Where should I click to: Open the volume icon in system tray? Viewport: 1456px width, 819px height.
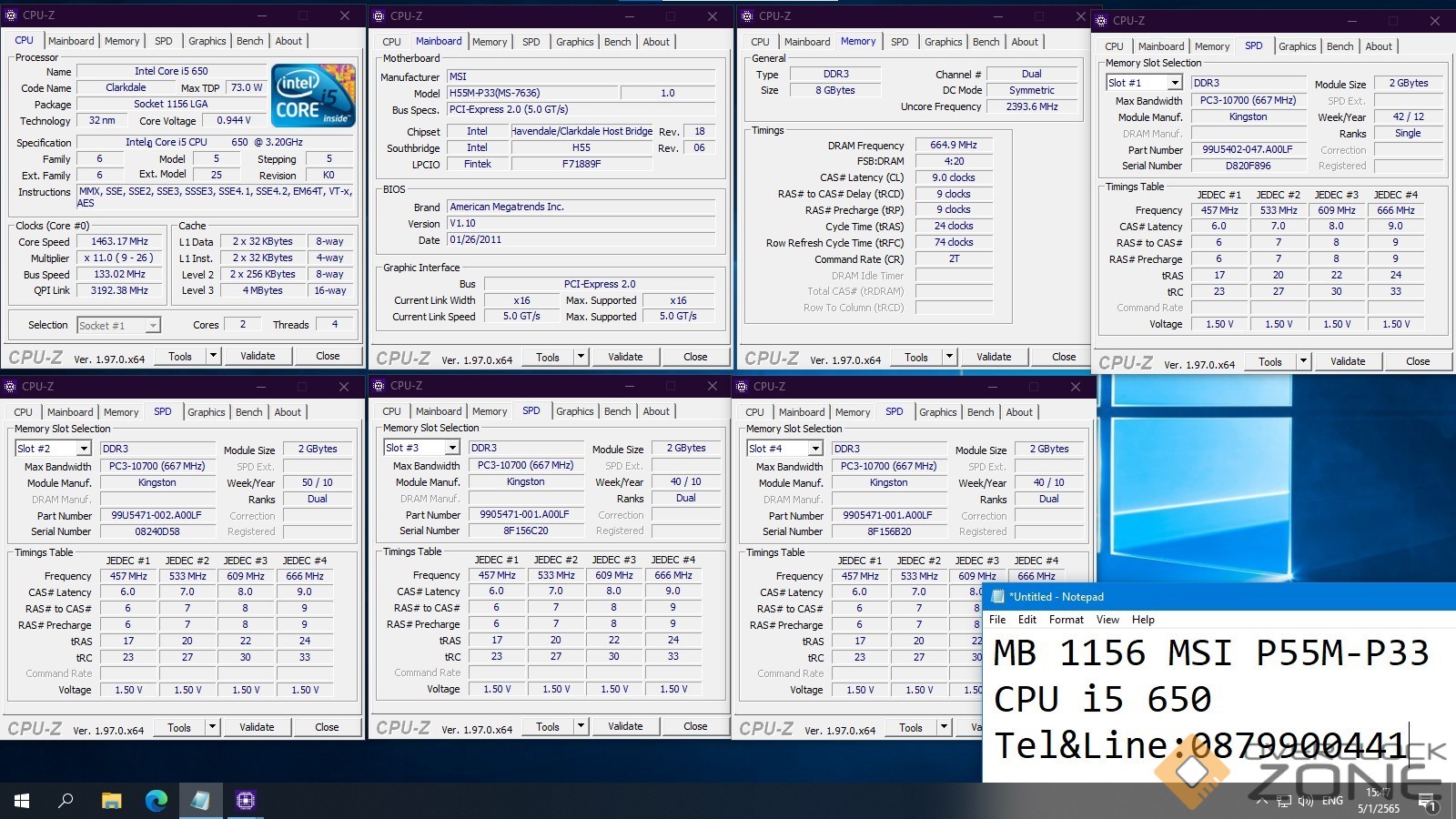coord(1306,802)
